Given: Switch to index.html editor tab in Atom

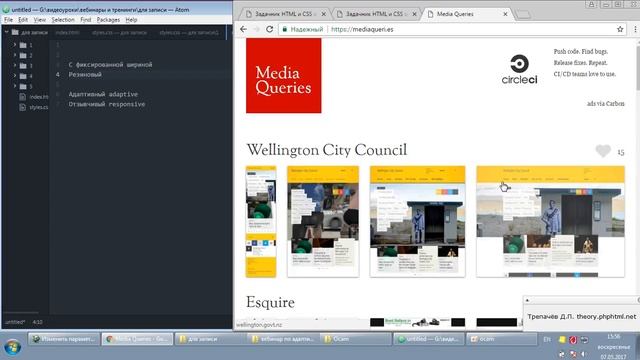Looking at the screenshot, I should click(x=67, y=32).
